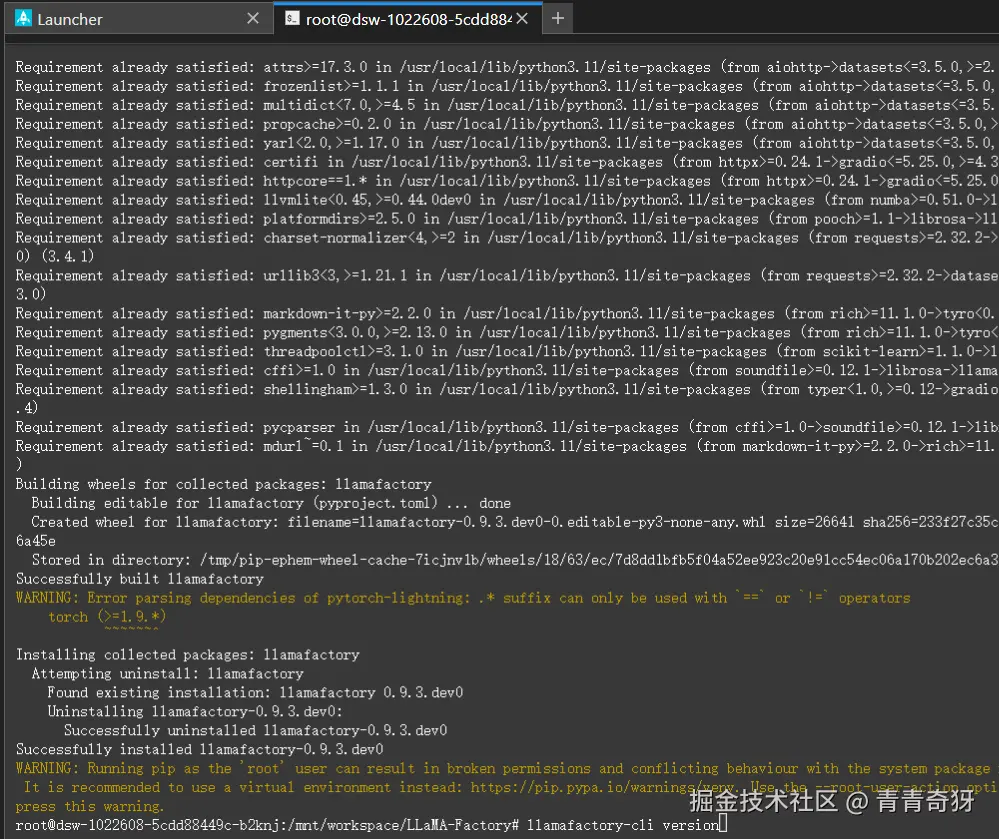
Task: Click the terminal tab shell icon
Action: [x=292, y=18]
